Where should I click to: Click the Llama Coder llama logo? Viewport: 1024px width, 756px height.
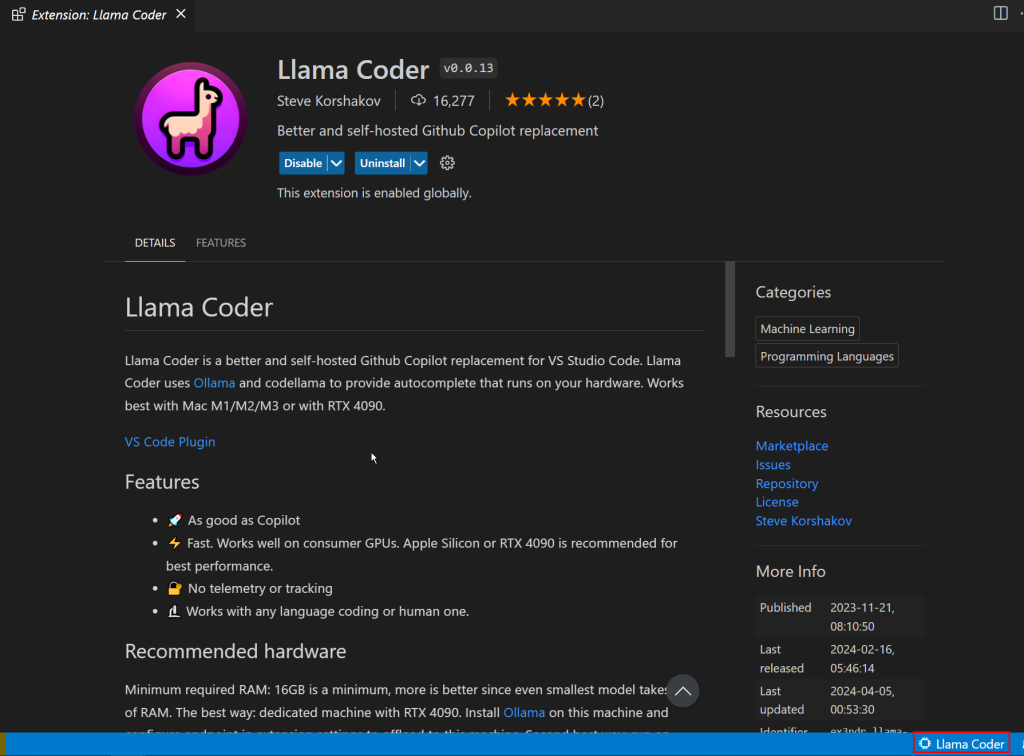point(190,117)
